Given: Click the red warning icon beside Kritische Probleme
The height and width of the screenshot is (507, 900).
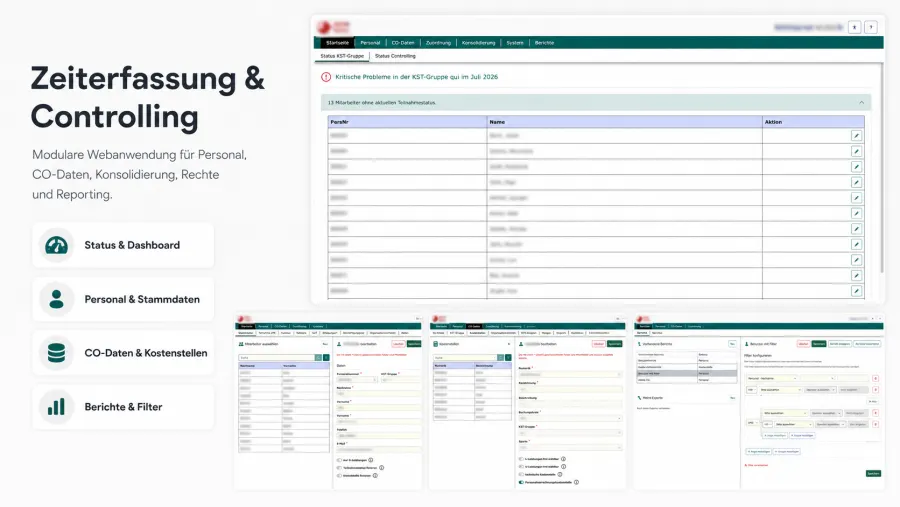Looking at the screenshot, I should [x=326, y=76].
